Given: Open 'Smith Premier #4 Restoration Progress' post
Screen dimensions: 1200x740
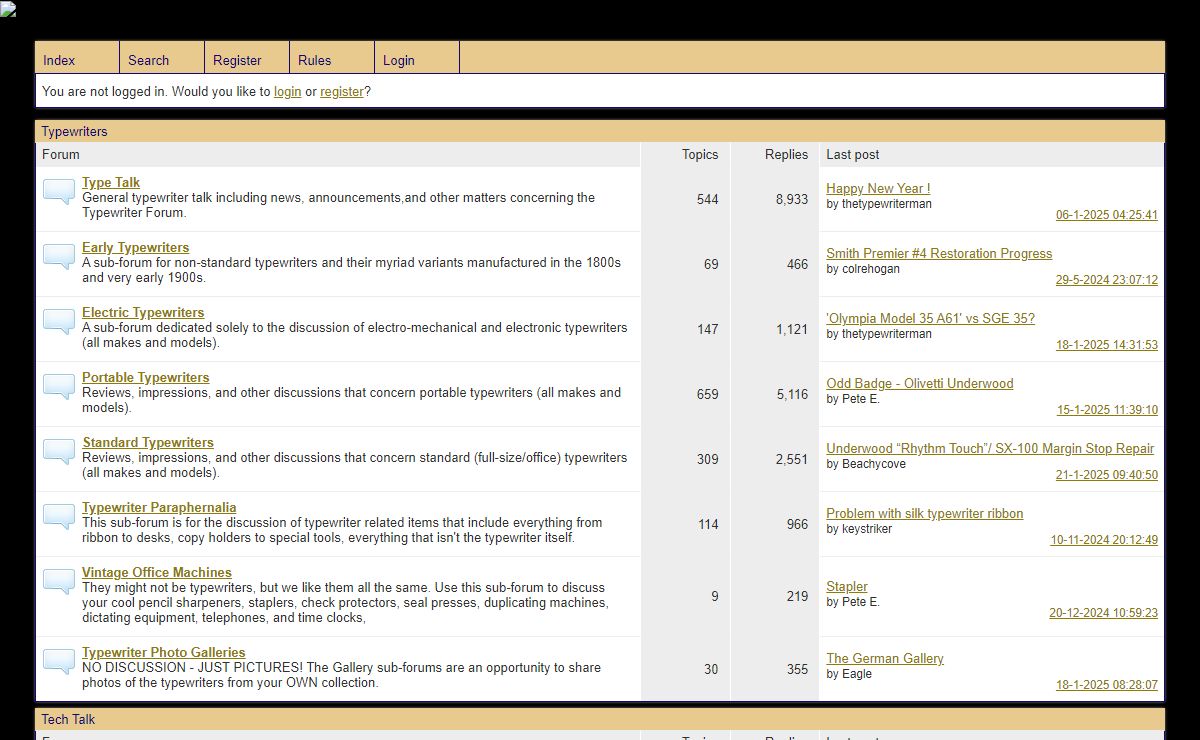Looking at the screenshot, I should (x=939, y=253).
